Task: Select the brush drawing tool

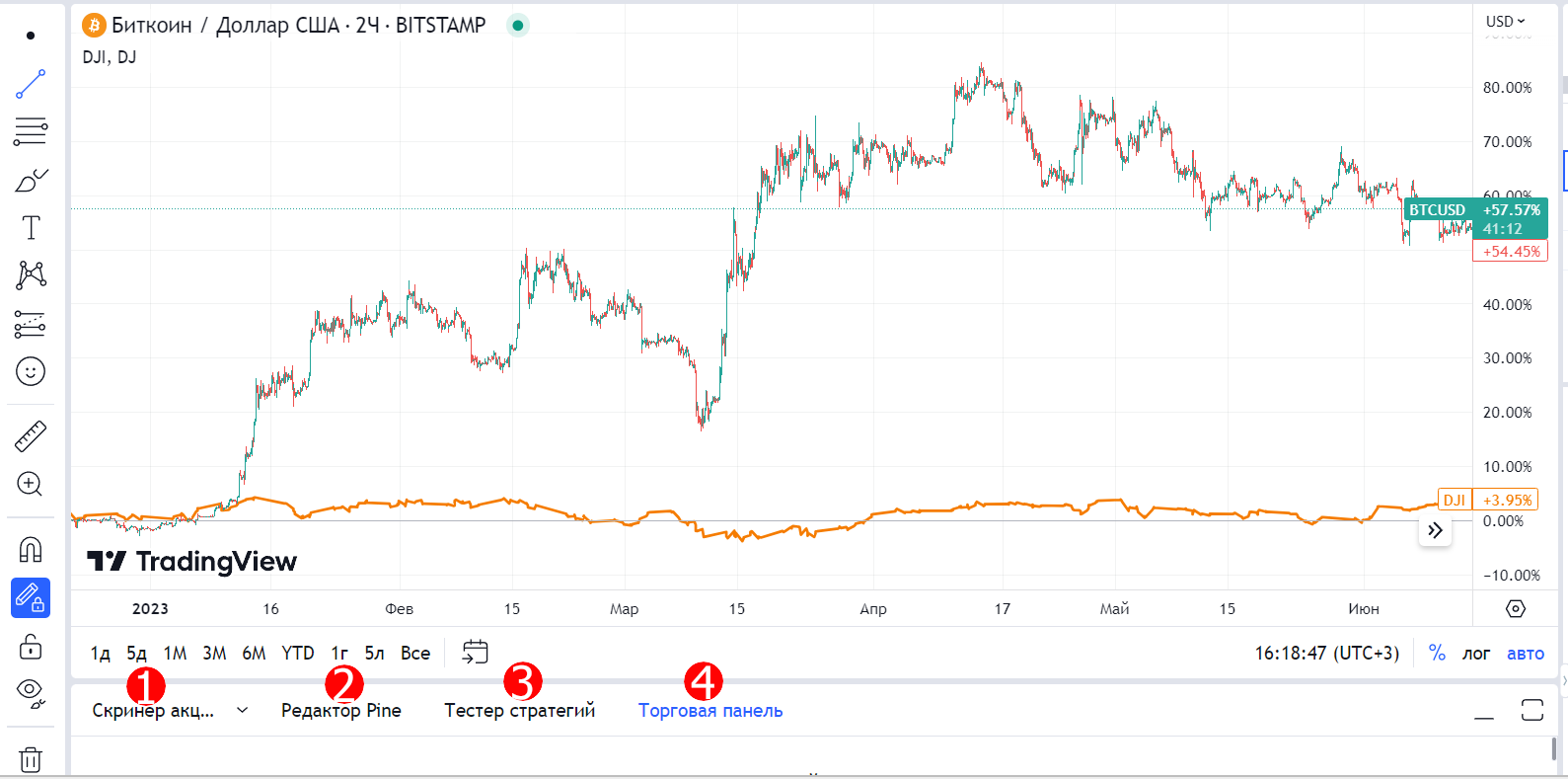Action: point(31,180)
